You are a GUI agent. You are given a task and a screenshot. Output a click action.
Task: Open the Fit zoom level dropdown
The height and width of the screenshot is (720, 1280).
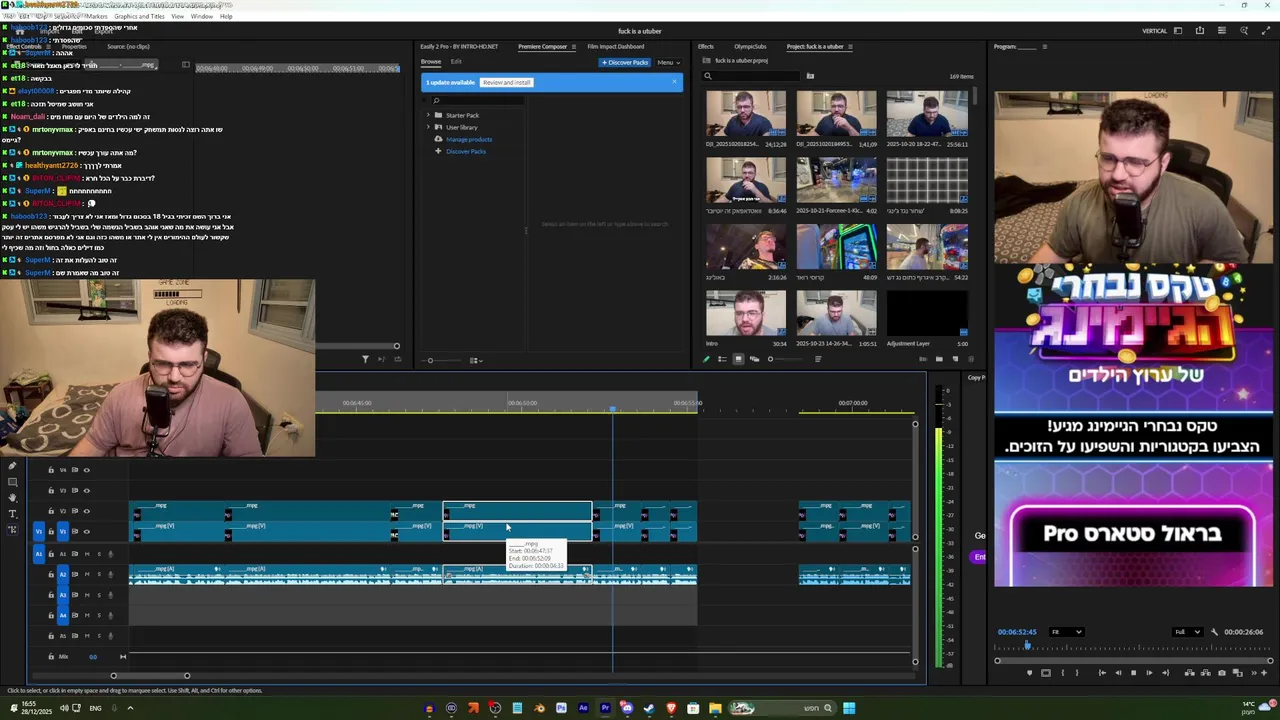[x=1066, y=632]
